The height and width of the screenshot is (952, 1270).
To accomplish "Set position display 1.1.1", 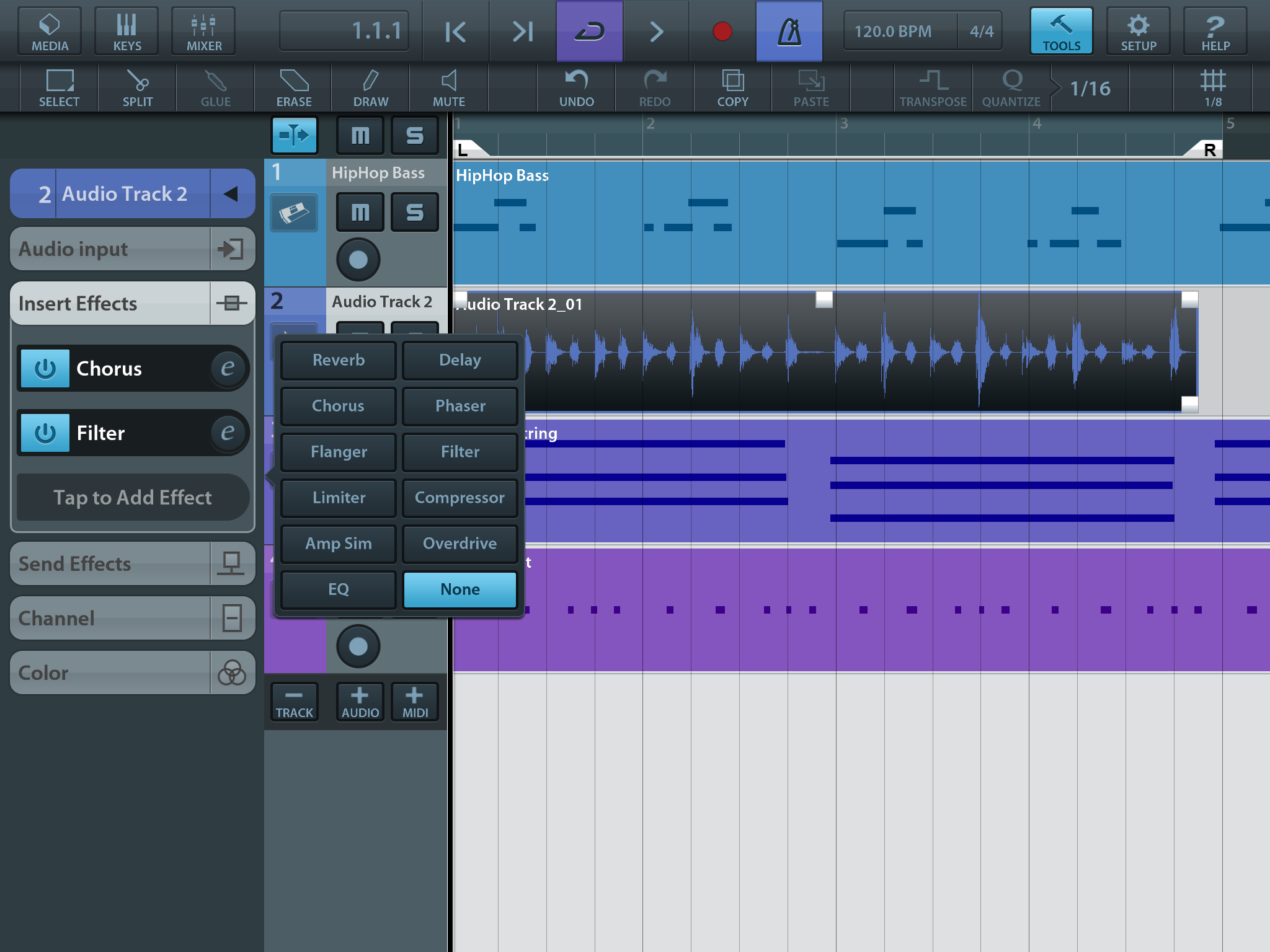I will point(344,31).
